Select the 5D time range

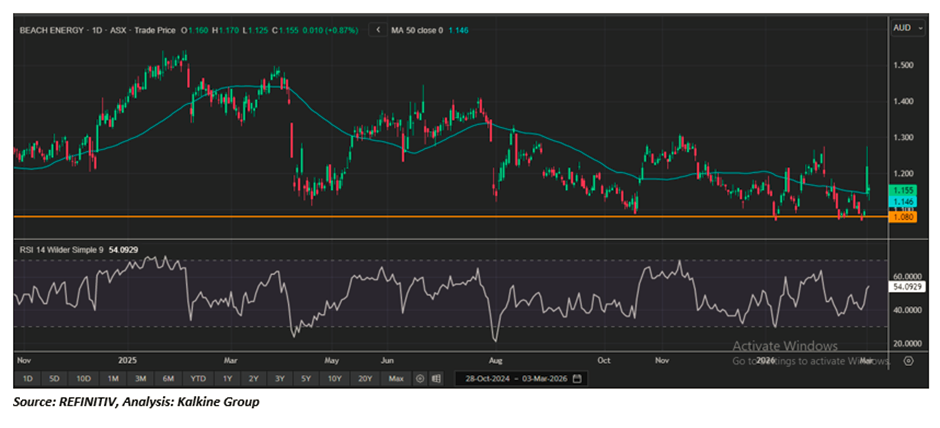[54, 379]
